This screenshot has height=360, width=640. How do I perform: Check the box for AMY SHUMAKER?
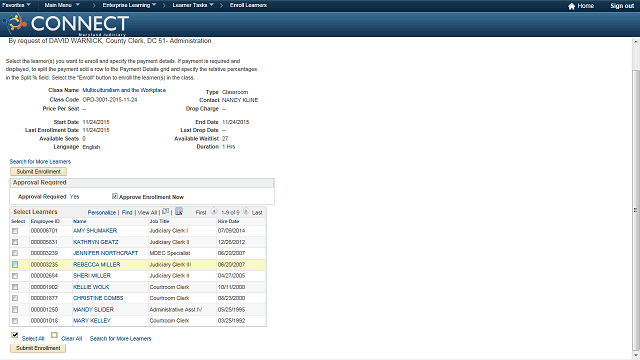15,231
